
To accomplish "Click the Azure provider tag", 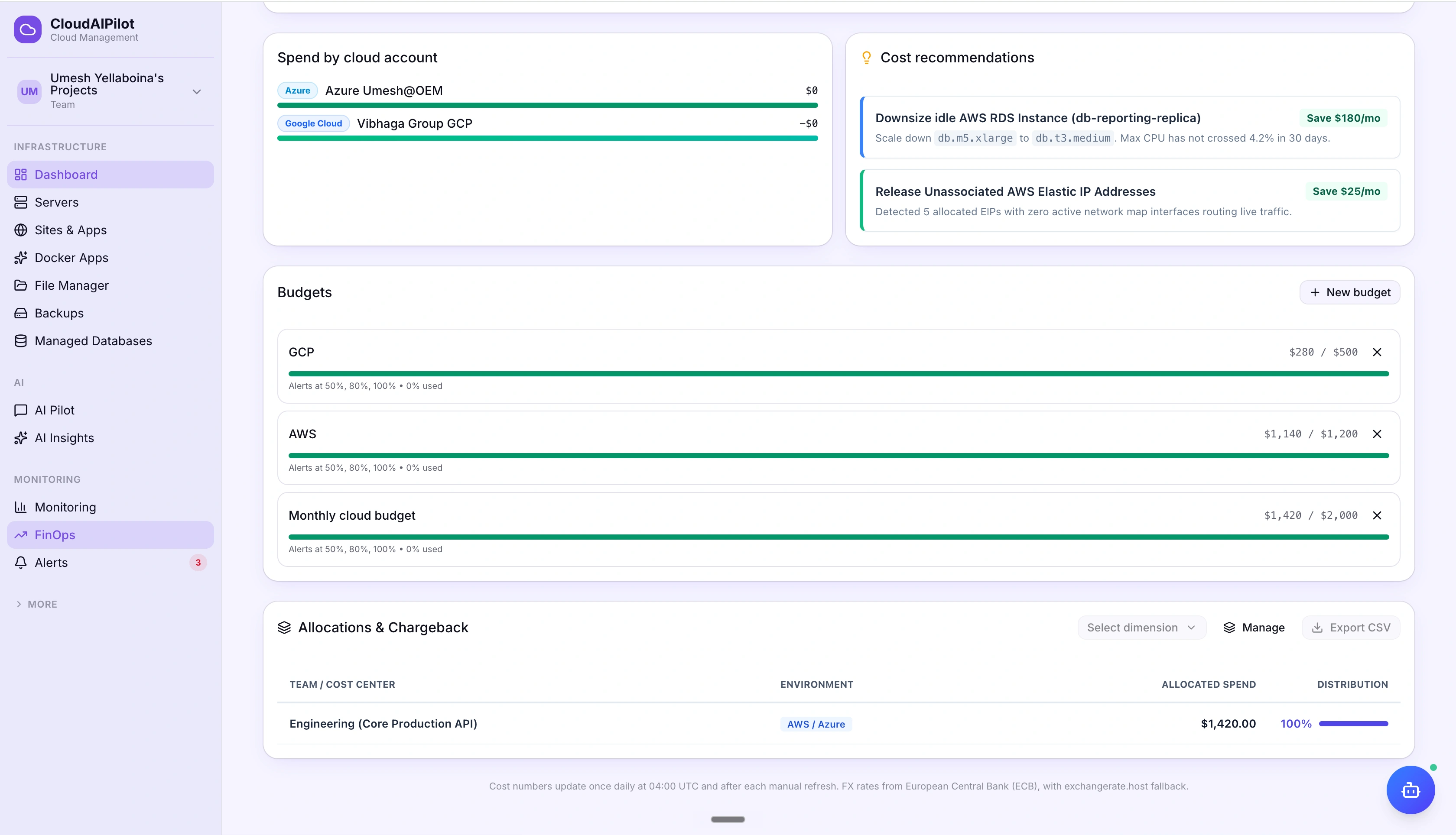I will (298, 91).
